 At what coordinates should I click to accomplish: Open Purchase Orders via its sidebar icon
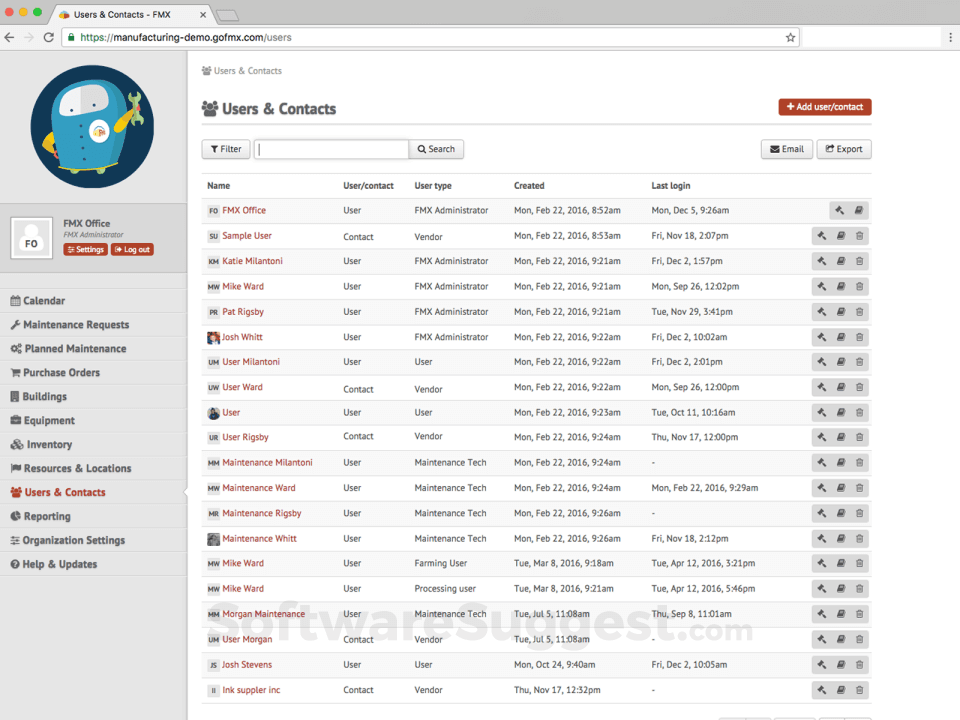point(15,372)
